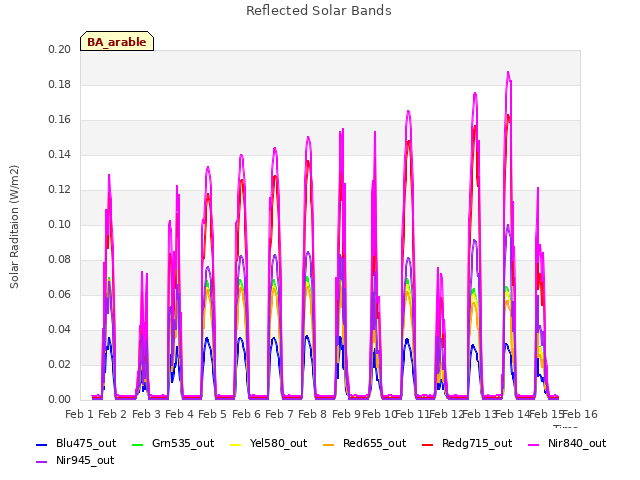This screenshot has height=480, width=640.
Task: Click the orange Red655_out legend color marker
Action: (329, 444)
